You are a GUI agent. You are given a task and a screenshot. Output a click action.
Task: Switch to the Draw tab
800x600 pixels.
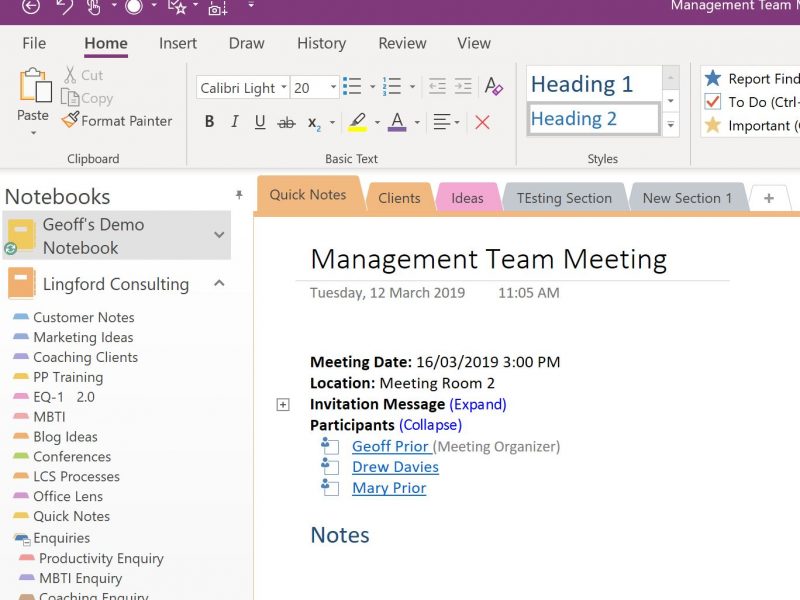(246, 43)
